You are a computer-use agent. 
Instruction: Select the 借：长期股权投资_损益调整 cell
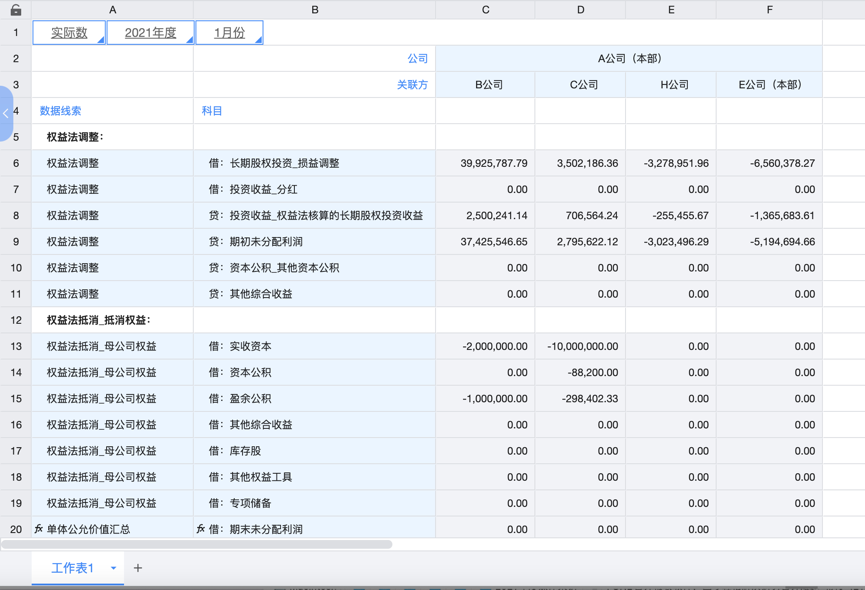point(314,163)
